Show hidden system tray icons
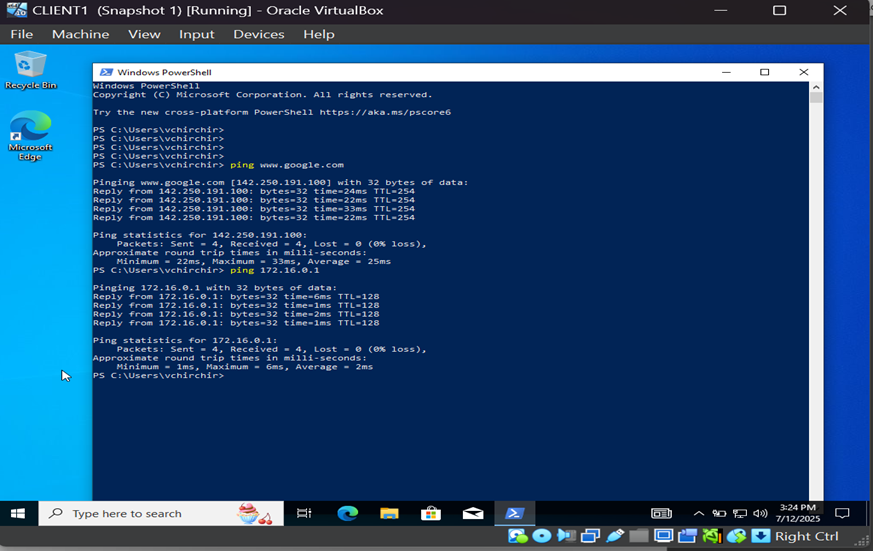The width and height of the screenshot is (873, 551). (x=699, y=513)
